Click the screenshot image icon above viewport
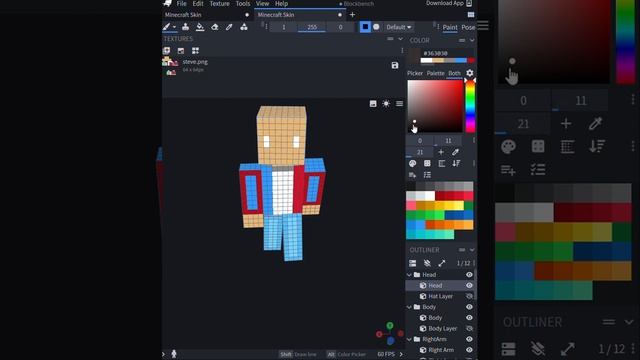This screenshot has height=360, width=640. (x=373, y=104)
